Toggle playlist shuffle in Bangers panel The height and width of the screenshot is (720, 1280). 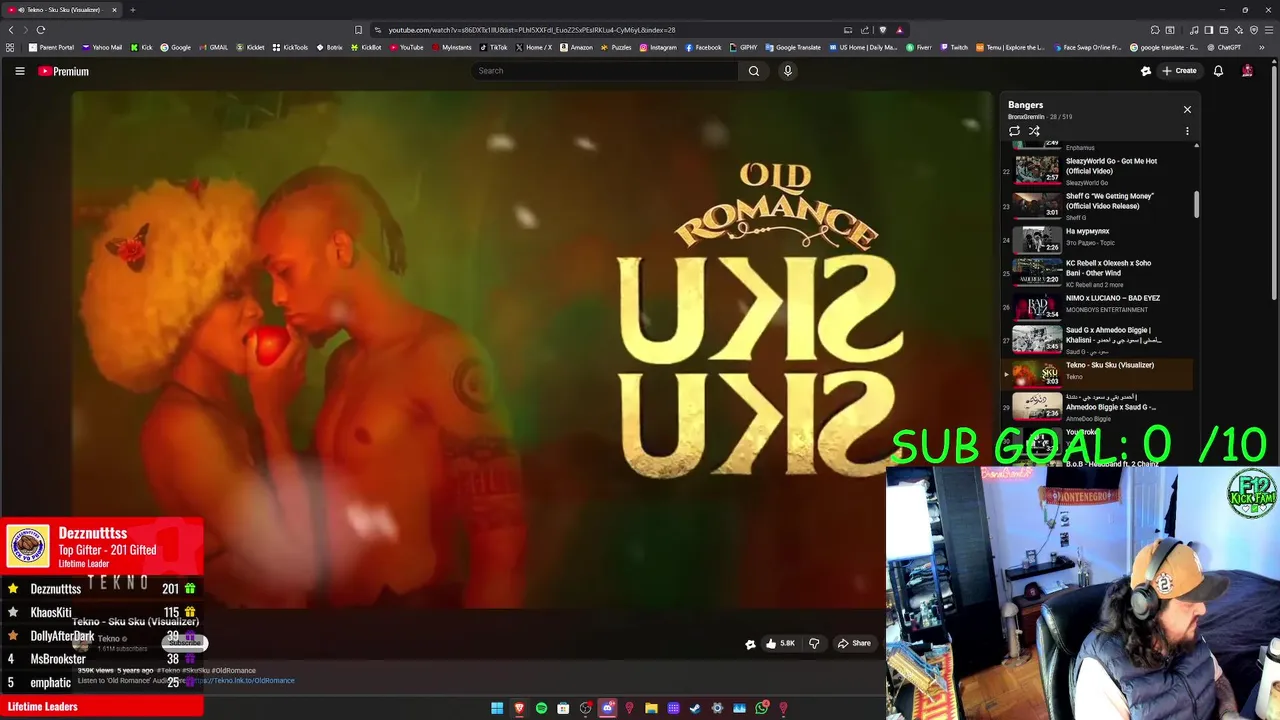point(1034,131)
